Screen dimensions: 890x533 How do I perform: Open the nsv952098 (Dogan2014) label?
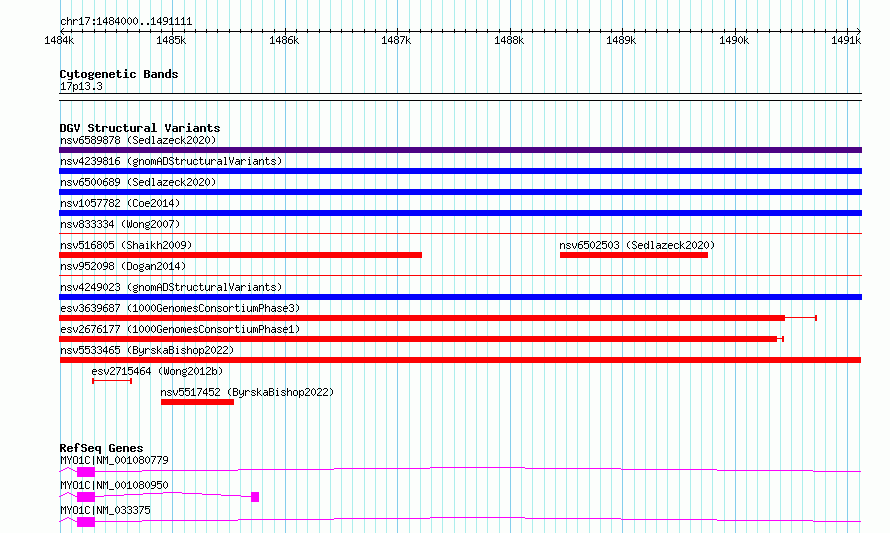[x=123, y=266]
